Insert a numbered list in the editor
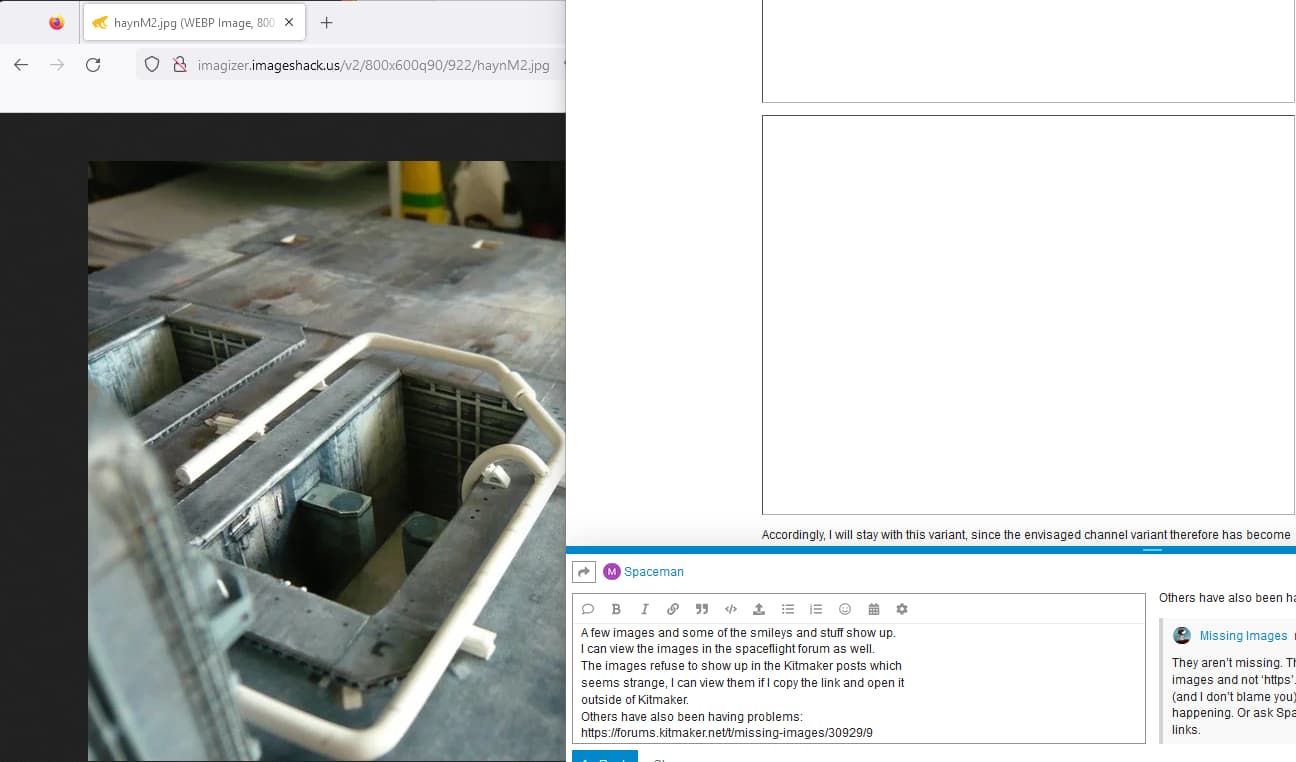 tap(816, 609)
